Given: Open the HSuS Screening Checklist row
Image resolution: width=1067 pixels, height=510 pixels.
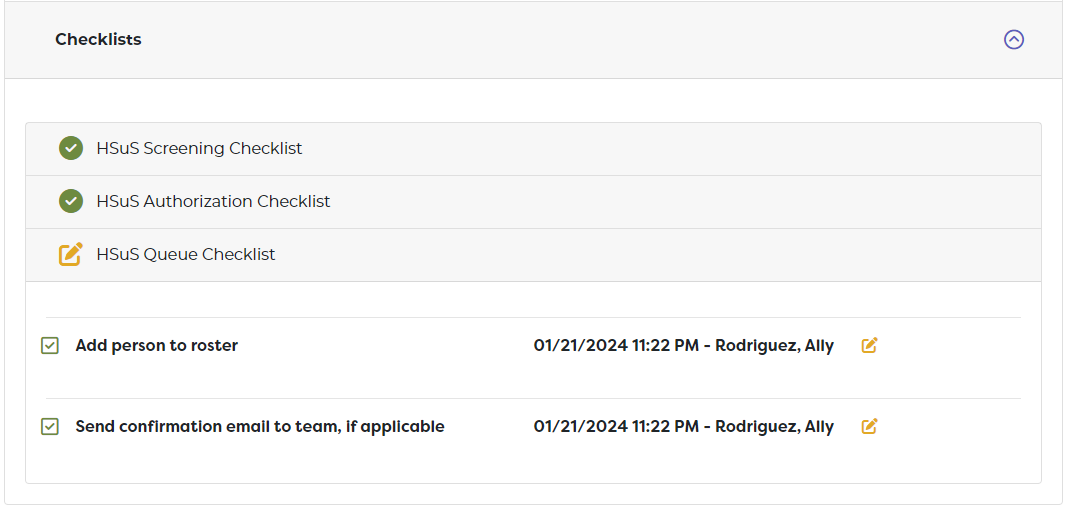Looking at the screenshot, I should coord(199,149).
